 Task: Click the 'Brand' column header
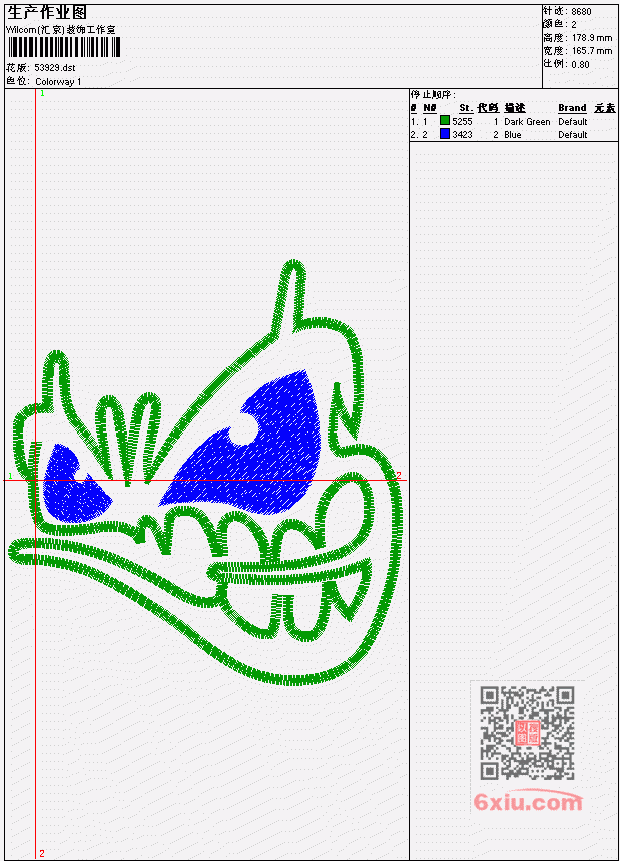click(x=572, y=108)
